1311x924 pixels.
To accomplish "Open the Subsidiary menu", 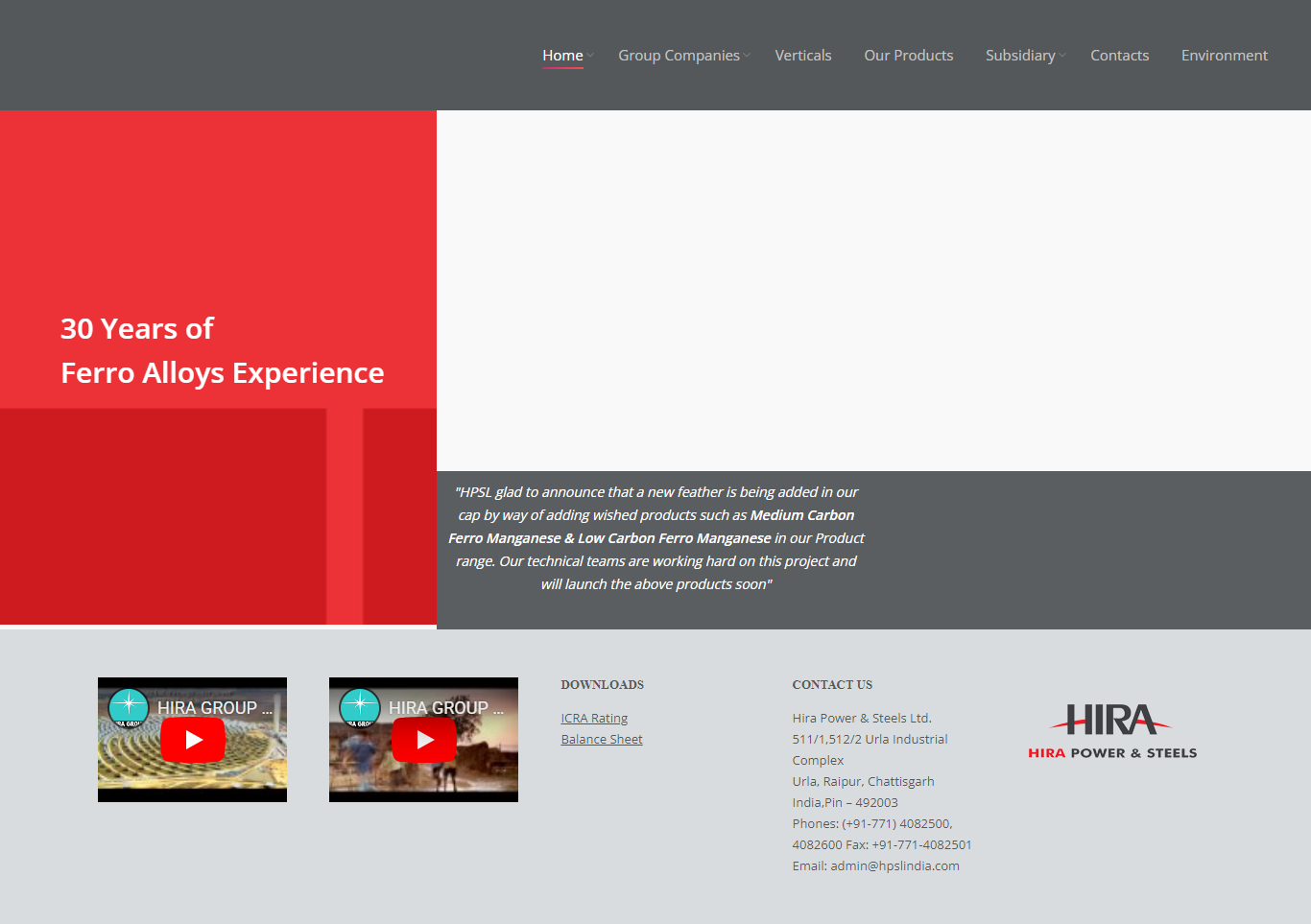I will tap(1020, 56).
